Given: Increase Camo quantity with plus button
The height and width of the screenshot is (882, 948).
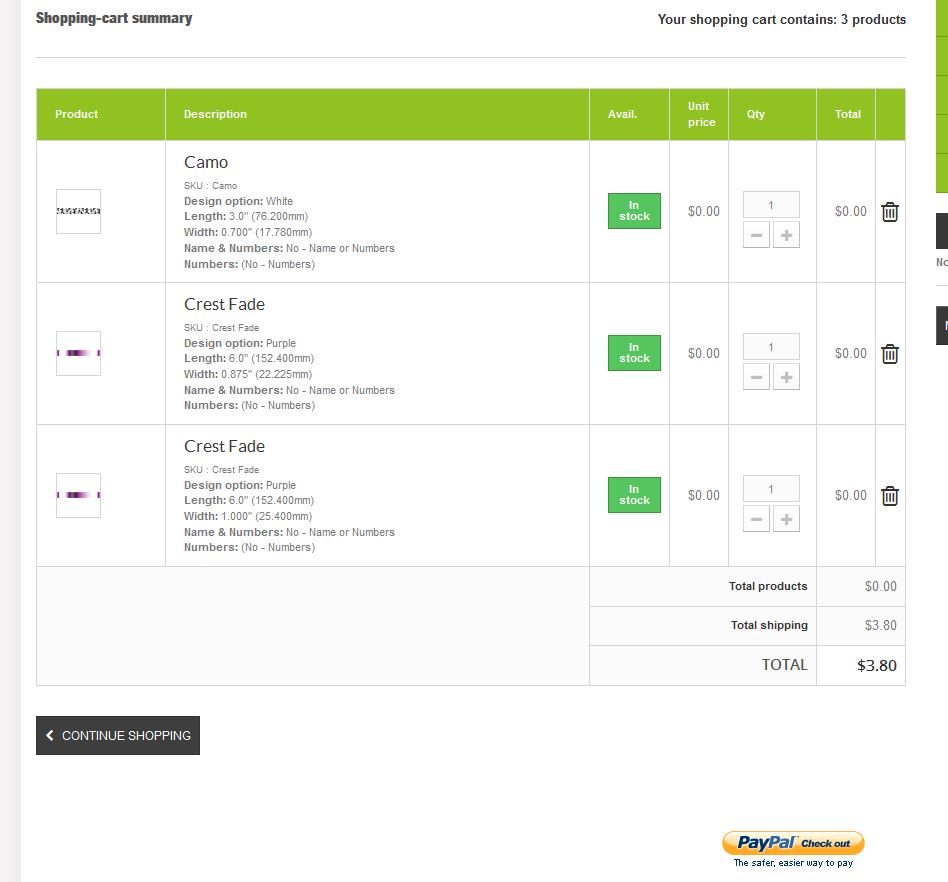Looking at the screenshot, I should pos(786,236).
